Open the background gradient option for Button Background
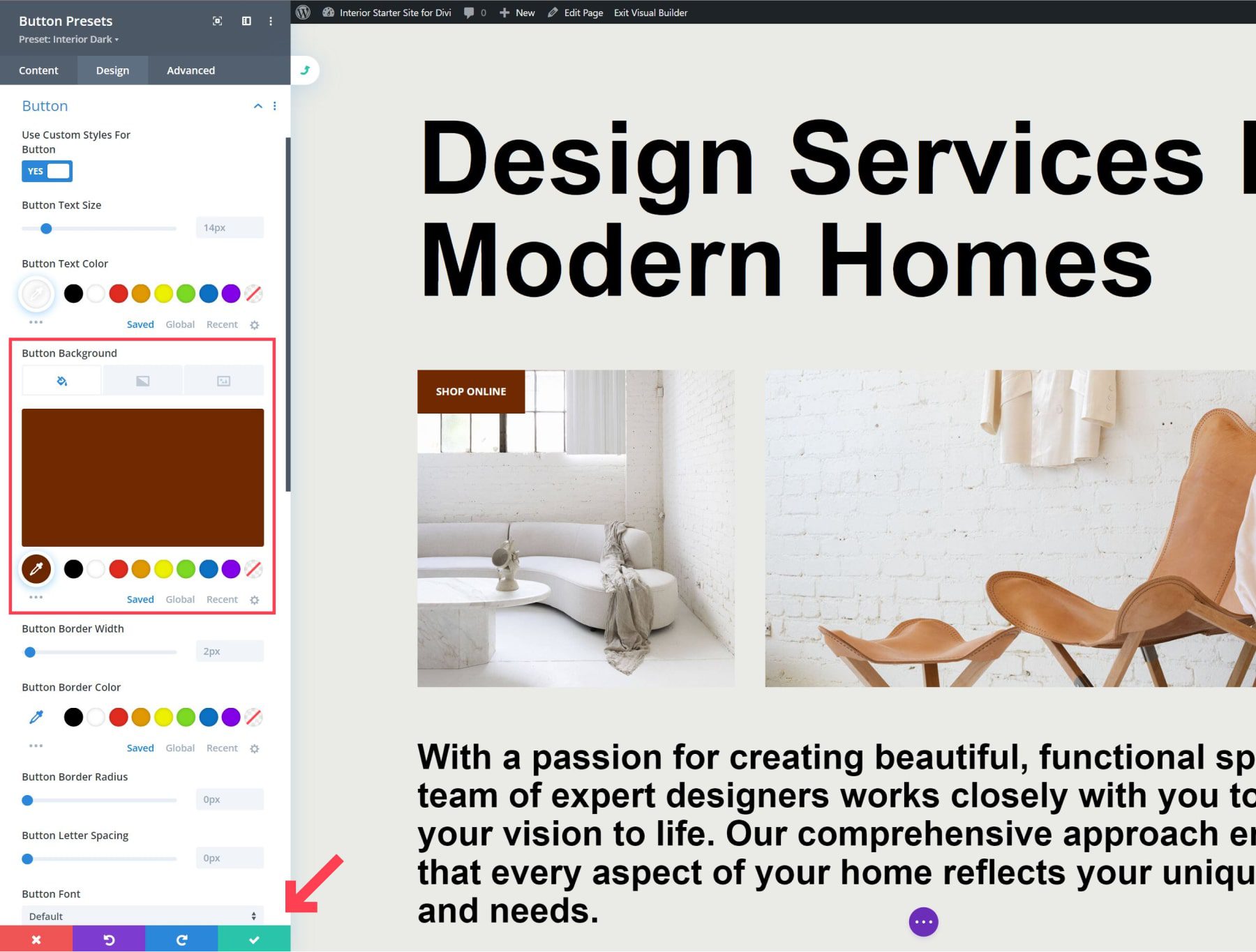This screenshot has height=952, width=1256. (142, 380)
